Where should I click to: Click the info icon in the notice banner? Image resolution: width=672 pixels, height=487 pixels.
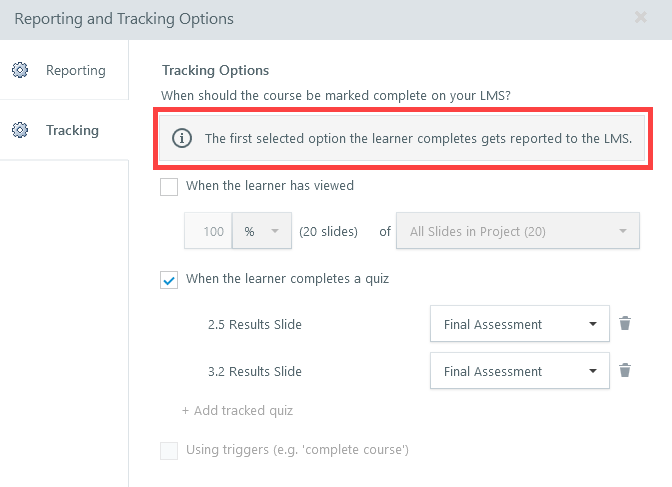(x=182, y=139)
